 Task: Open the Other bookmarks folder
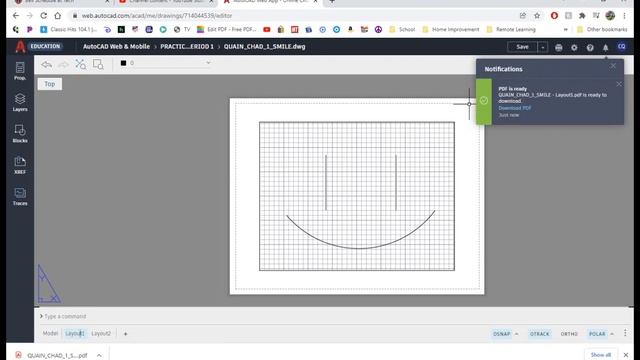point(602,29)
